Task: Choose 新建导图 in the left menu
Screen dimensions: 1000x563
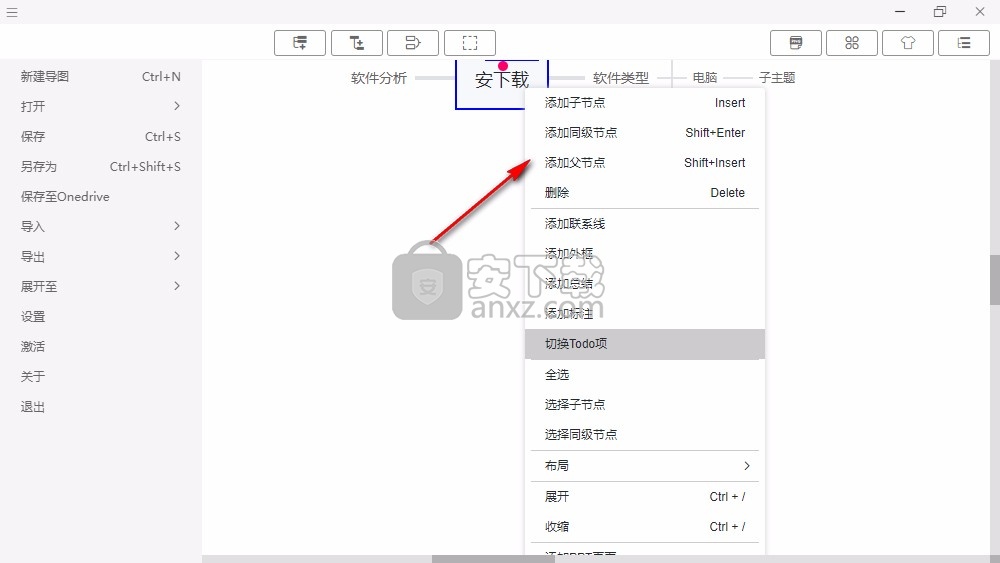Action: (x=100, y=77)
